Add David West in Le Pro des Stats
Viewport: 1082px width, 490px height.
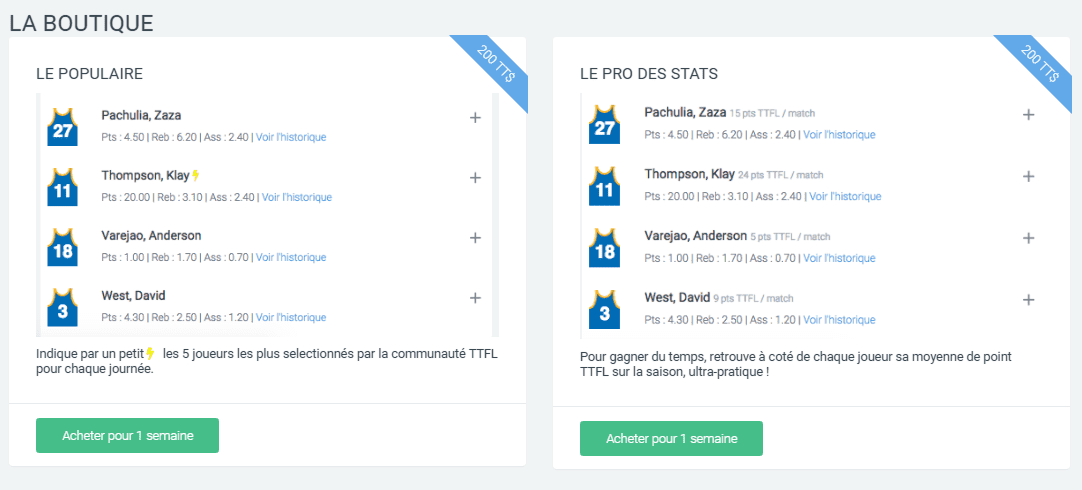(x=1028, y=300)
